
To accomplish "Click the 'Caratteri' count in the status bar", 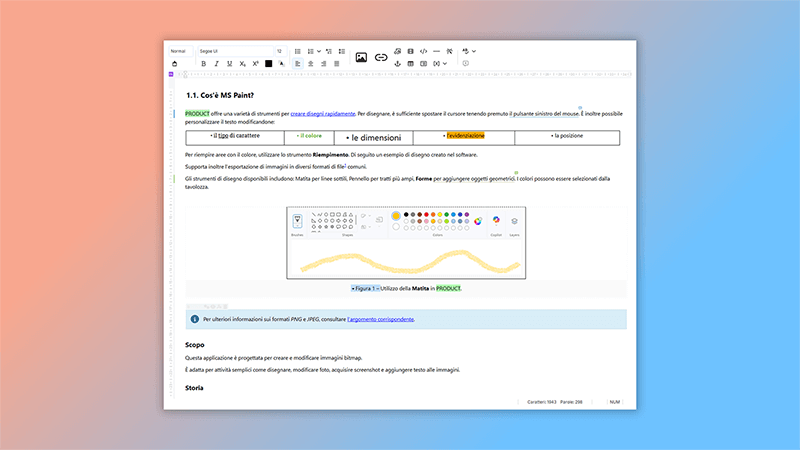I will coord(541,402).
